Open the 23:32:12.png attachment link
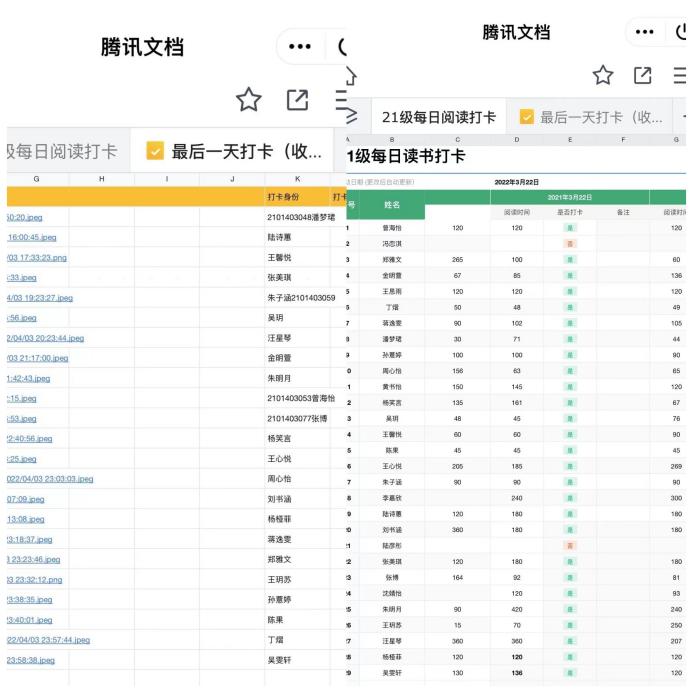Screen dimensions: 693x693 click(x=35, y=579)
